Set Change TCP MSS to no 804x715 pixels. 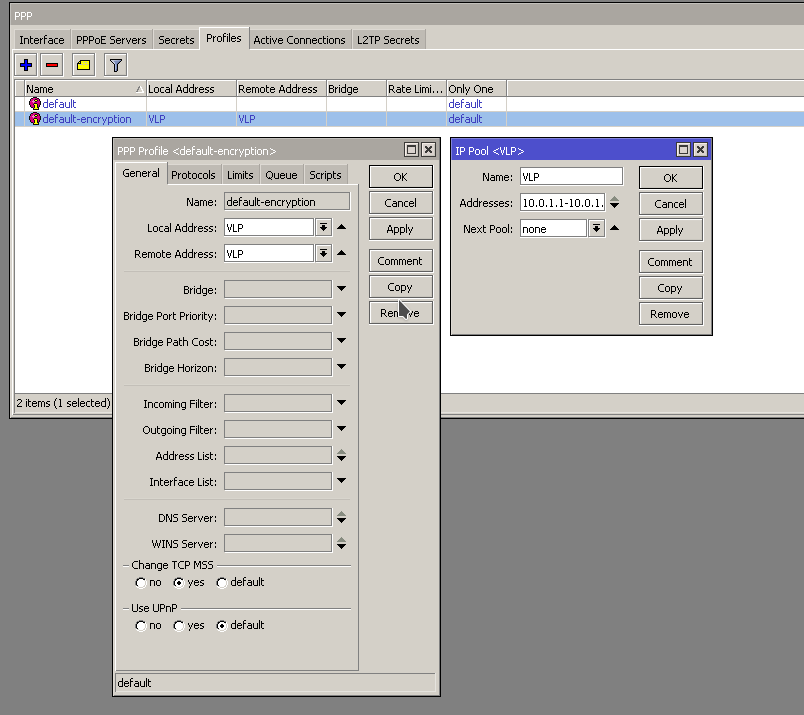click(x=141, y=582)
